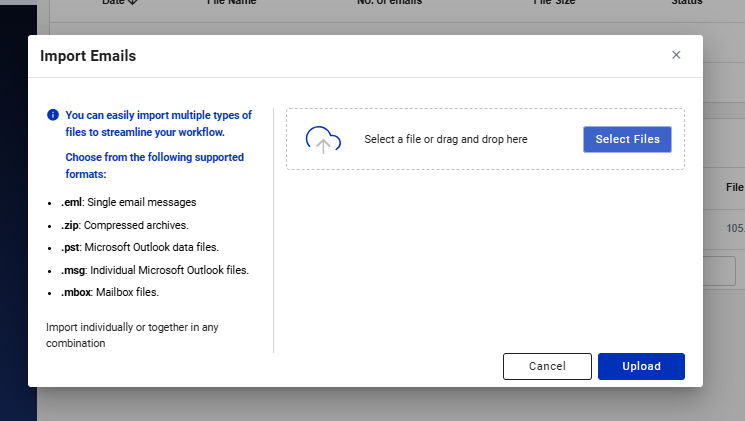Click the '.pst: Microsoft Outlook data files.' line
The image size is (745, 421).
click(140, 248)
